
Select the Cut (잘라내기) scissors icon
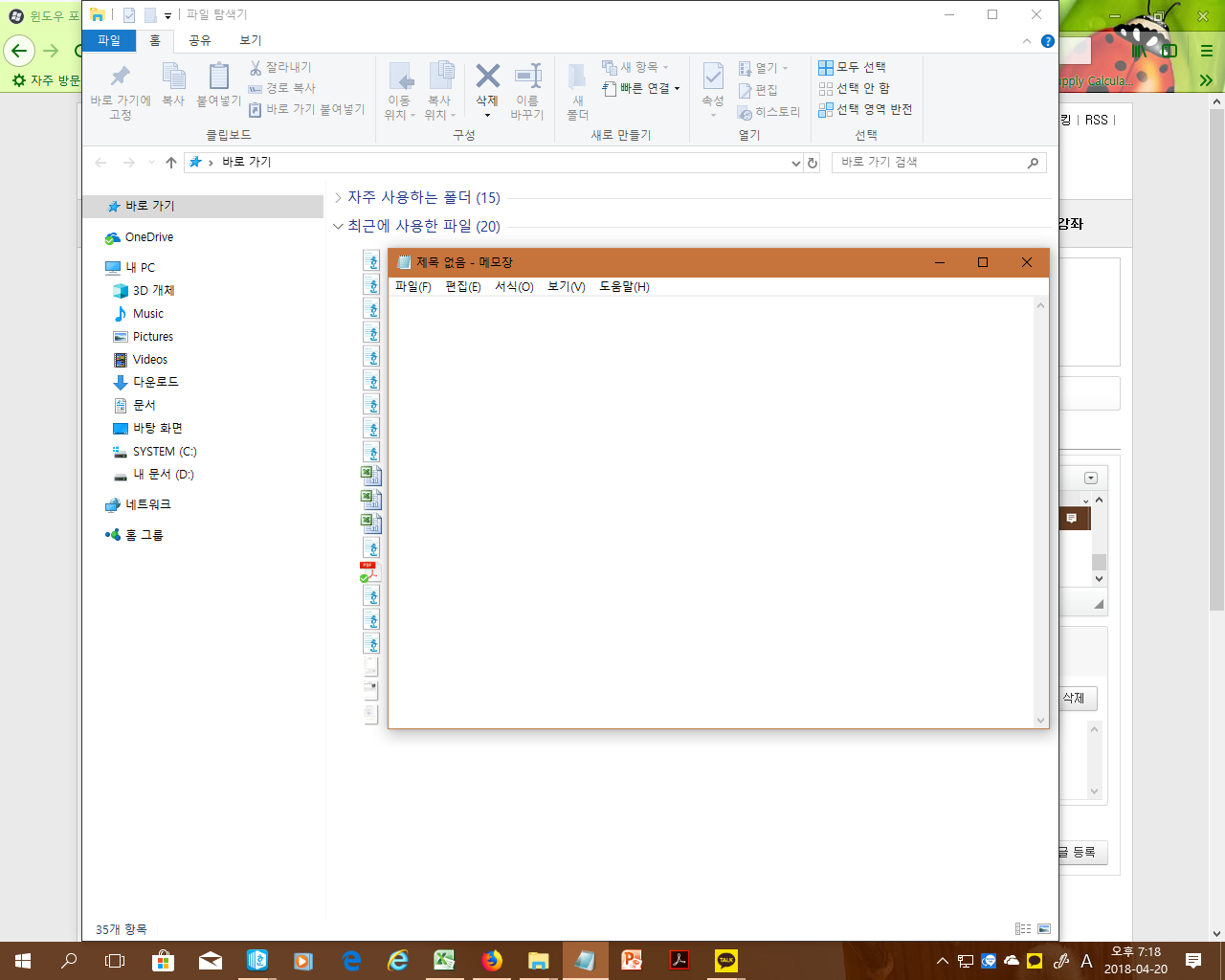click(x=256, y=68)
